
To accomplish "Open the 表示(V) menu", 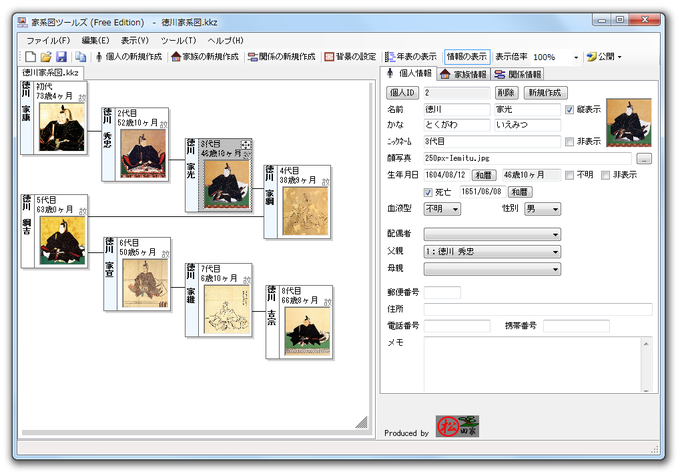I will tap(135, 40).
